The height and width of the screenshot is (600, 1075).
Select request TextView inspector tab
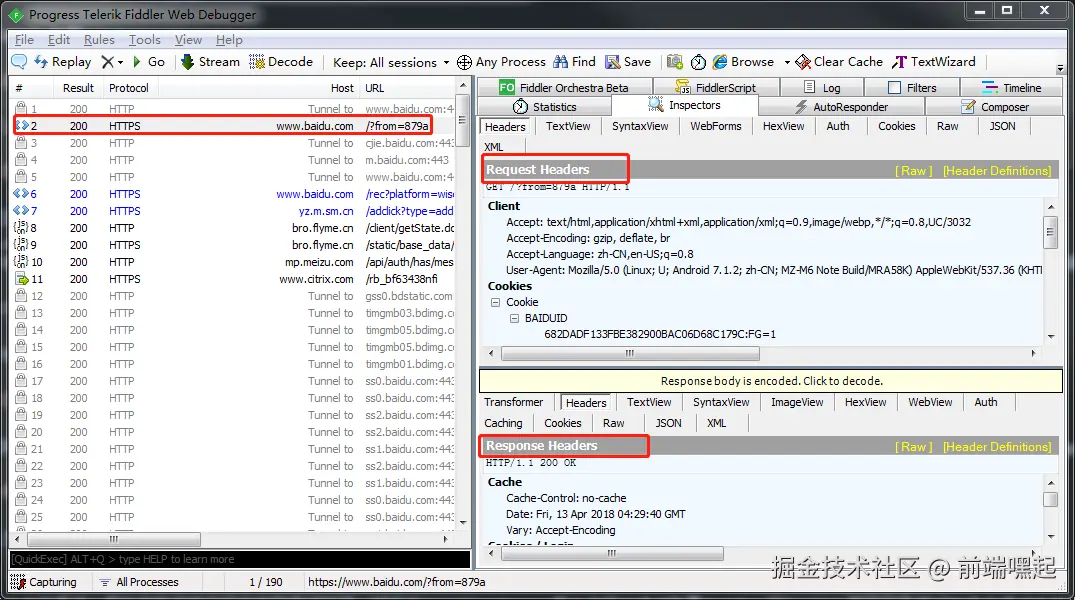568,126
